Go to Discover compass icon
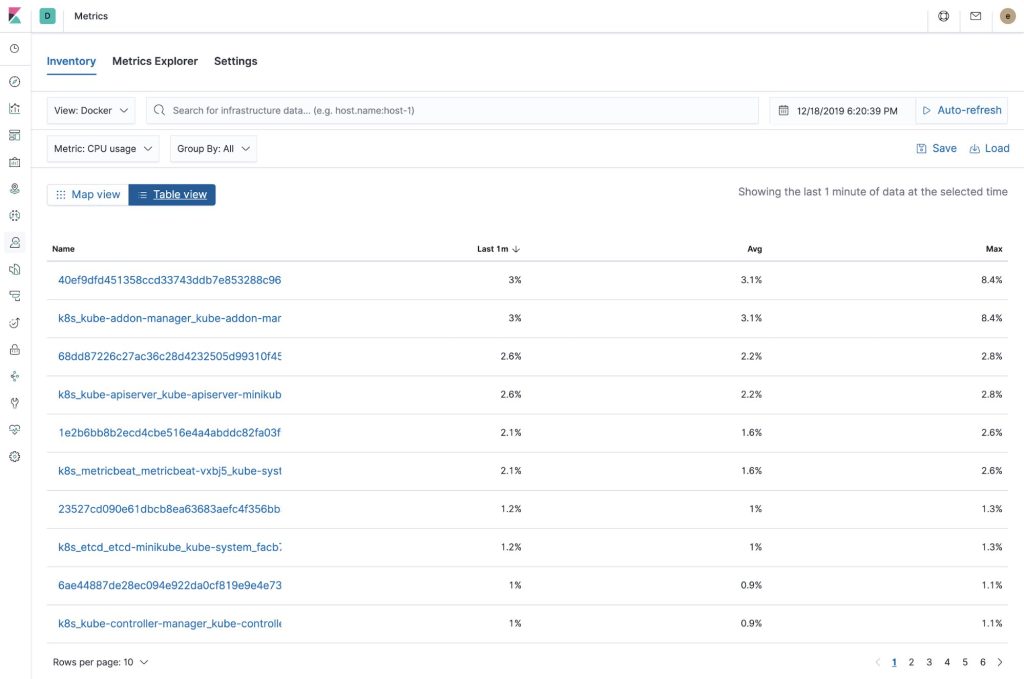This screenshot has height=679, width=1024. point(14,82)
